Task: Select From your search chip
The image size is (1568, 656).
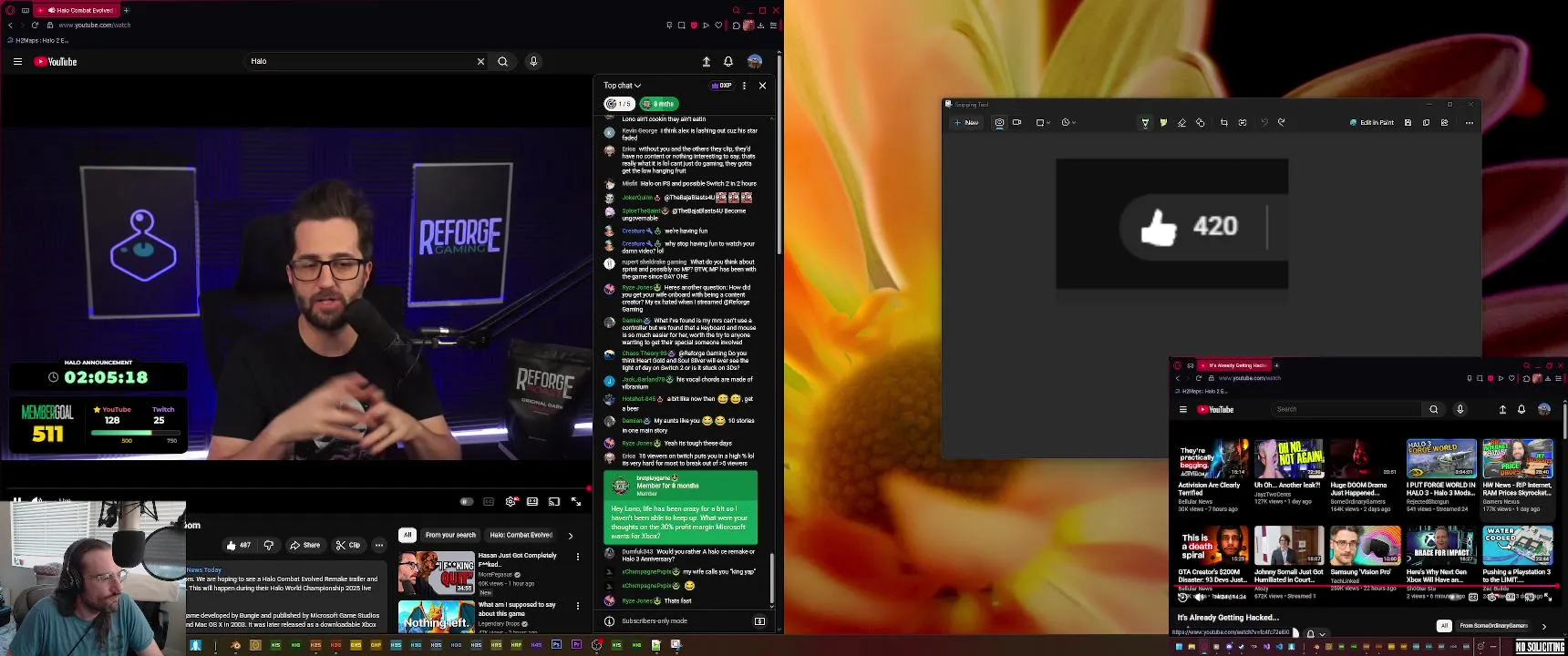Action: (450, 535)
